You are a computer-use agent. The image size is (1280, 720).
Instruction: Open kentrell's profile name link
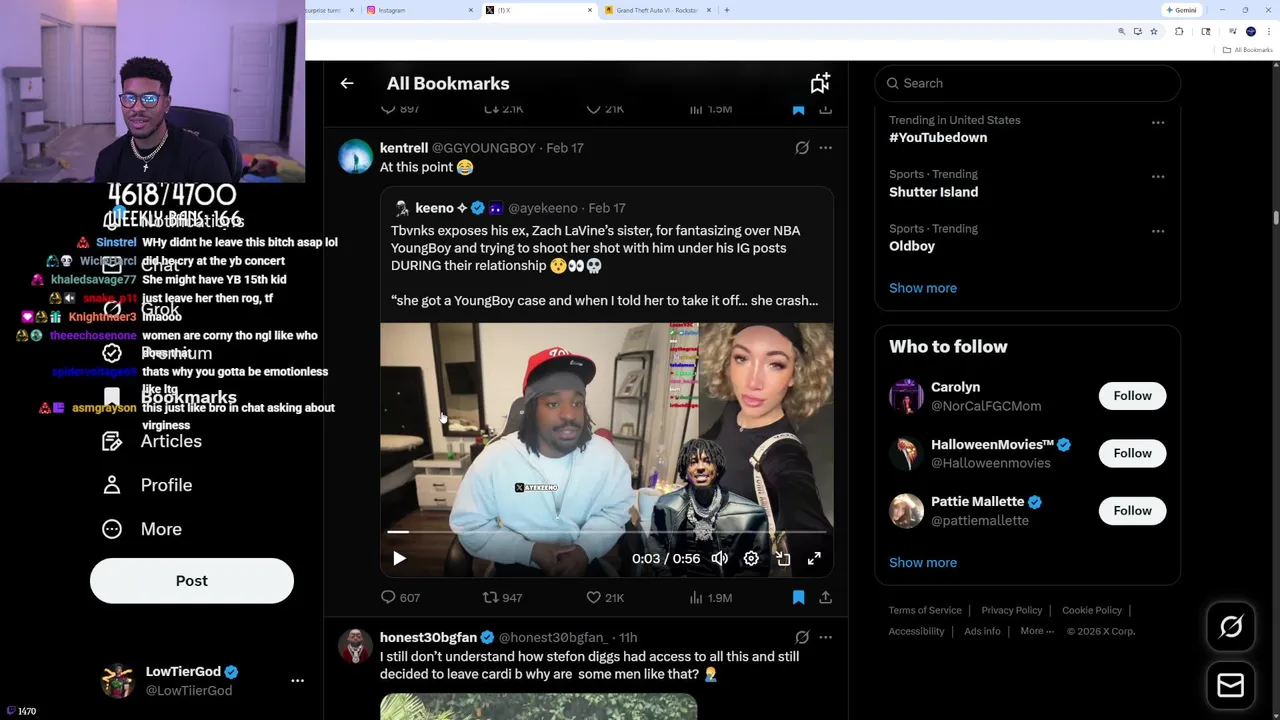pyautogui.click(x=404, y=148)
